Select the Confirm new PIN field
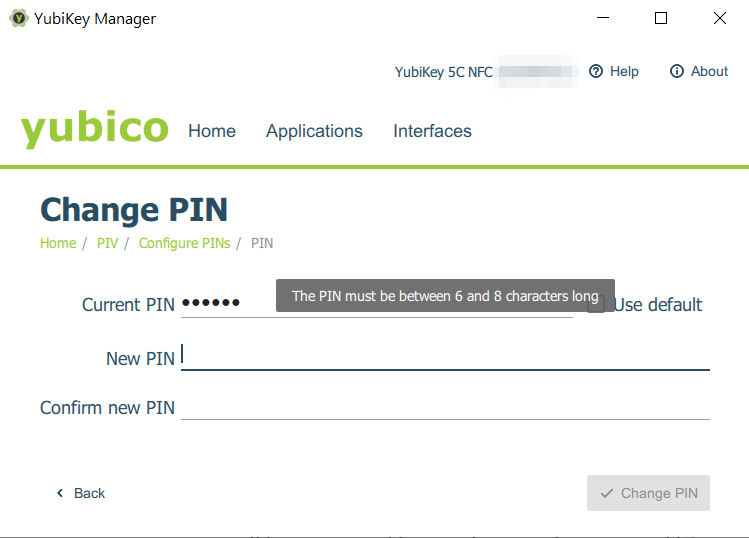This screenshot has width=749, height=538. (445, 407)
